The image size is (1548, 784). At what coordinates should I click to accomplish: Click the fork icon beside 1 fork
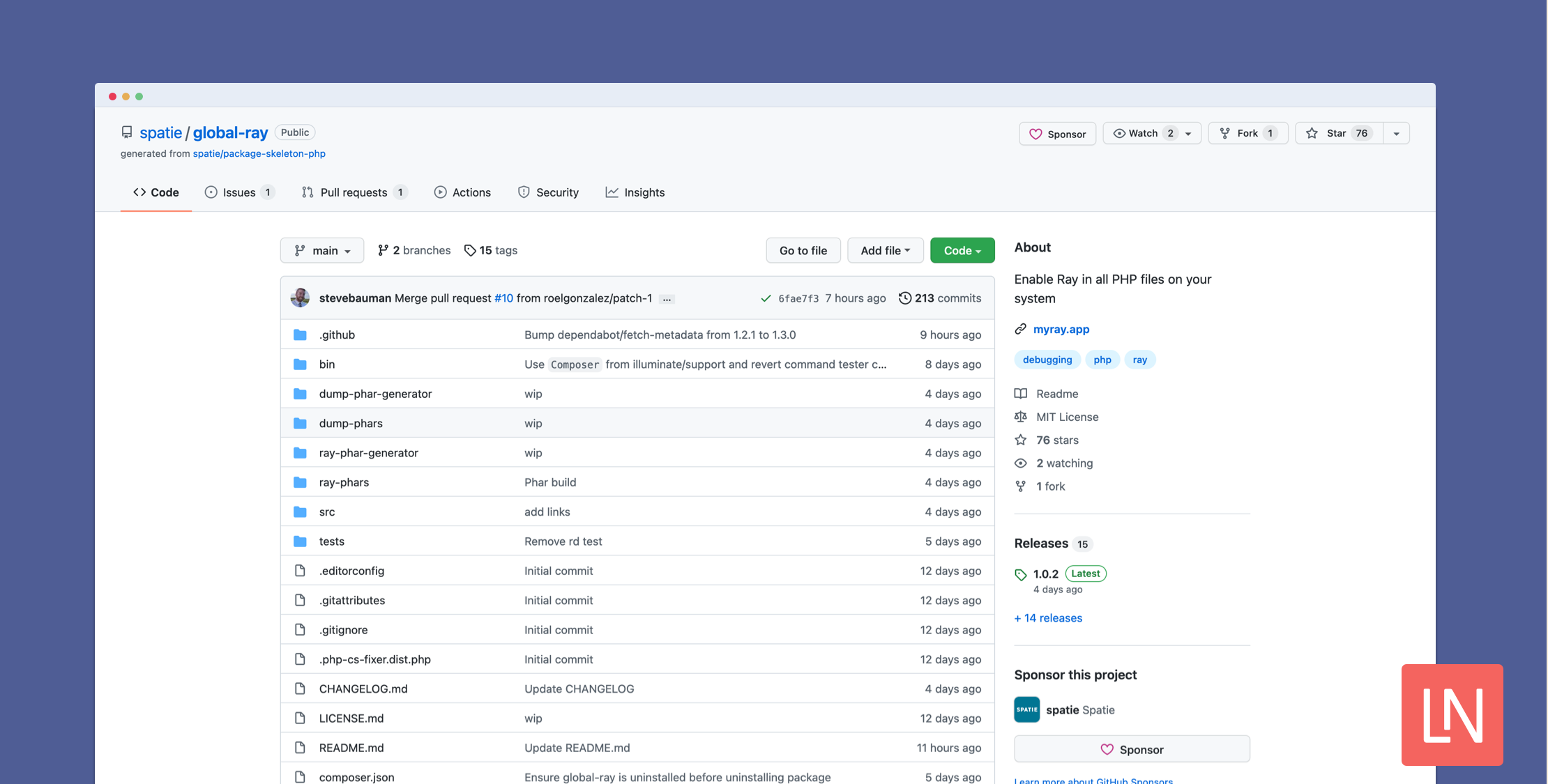pyautogui.click(x=1021, y=486)
